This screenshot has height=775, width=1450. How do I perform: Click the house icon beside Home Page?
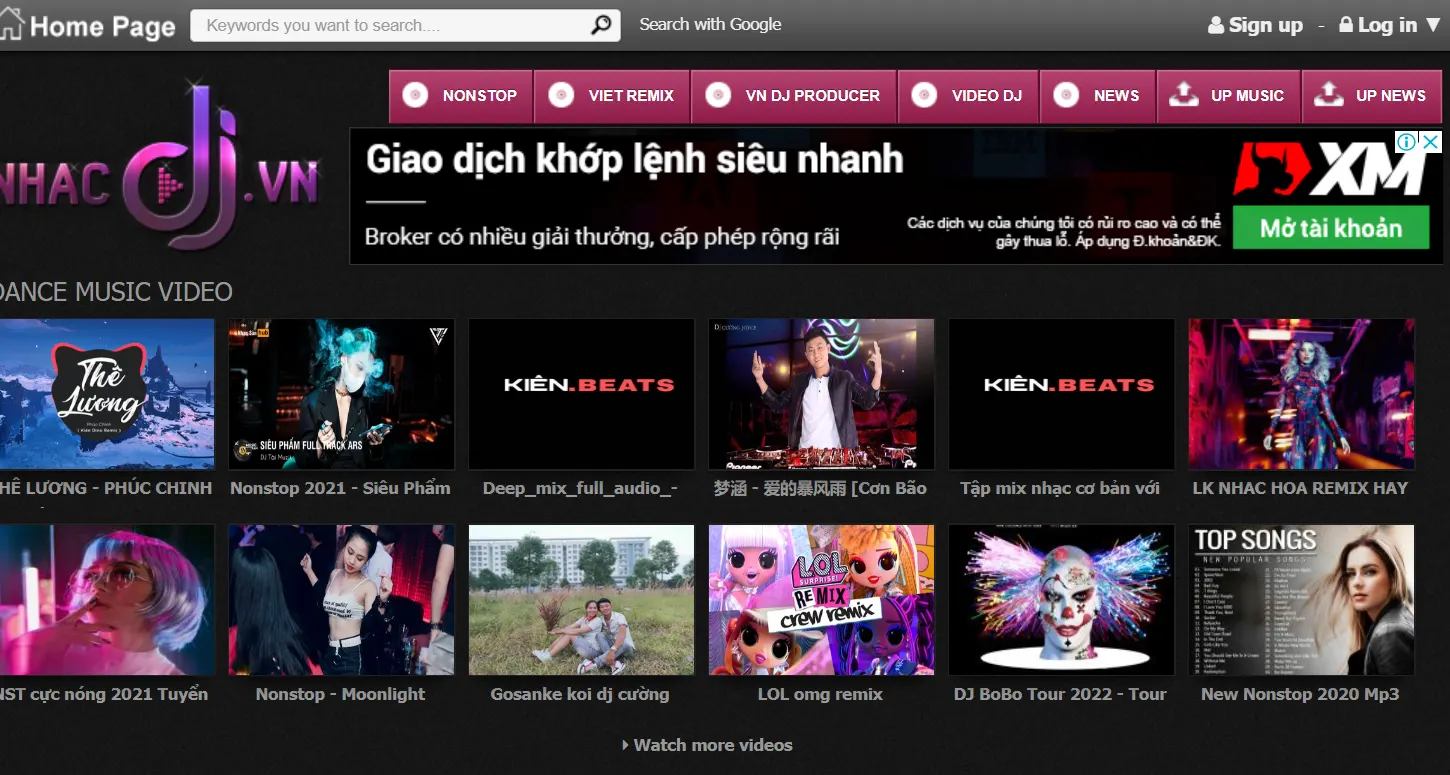[10, 25]
